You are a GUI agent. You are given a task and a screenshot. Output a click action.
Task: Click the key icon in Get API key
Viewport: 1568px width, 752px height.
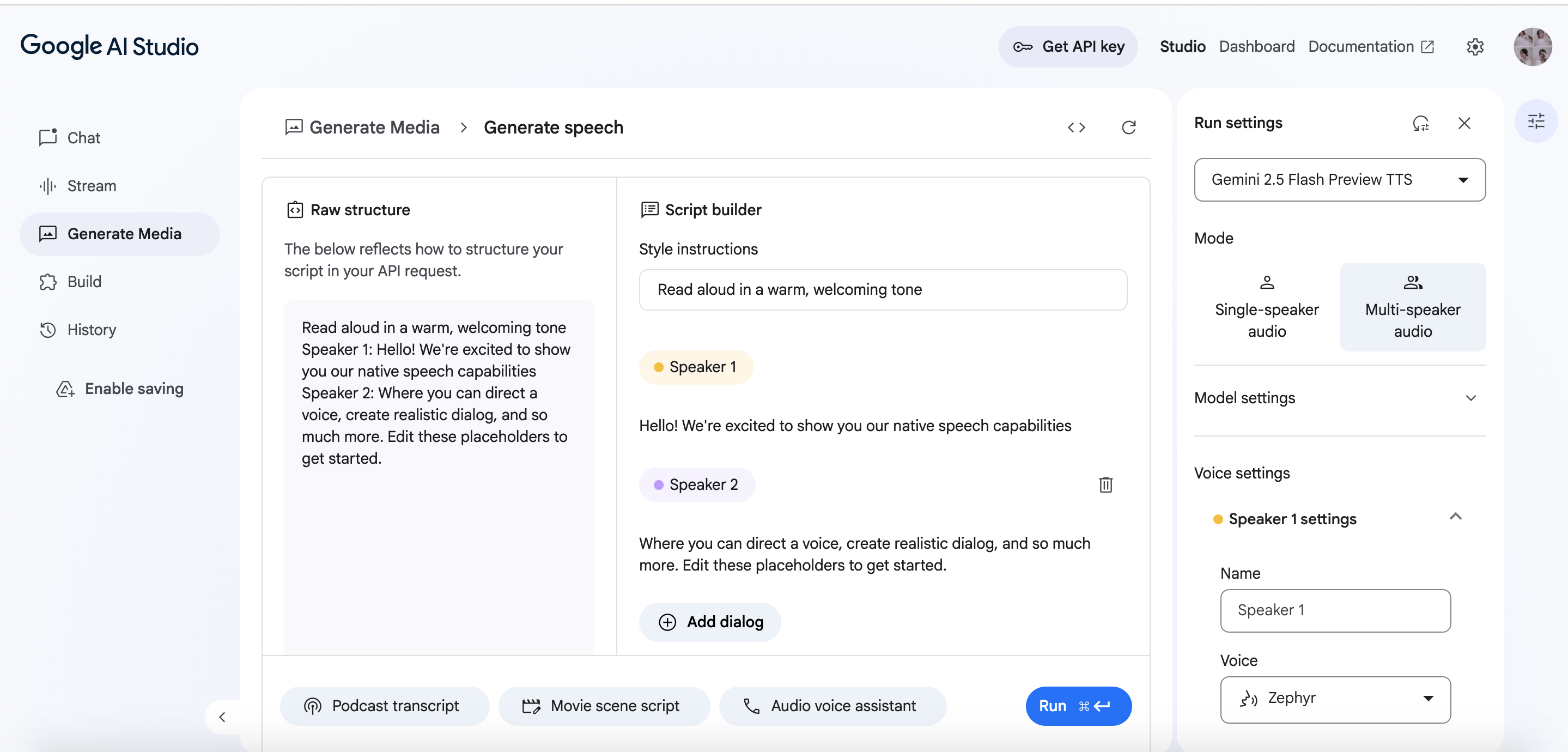tap(1023, 47)
